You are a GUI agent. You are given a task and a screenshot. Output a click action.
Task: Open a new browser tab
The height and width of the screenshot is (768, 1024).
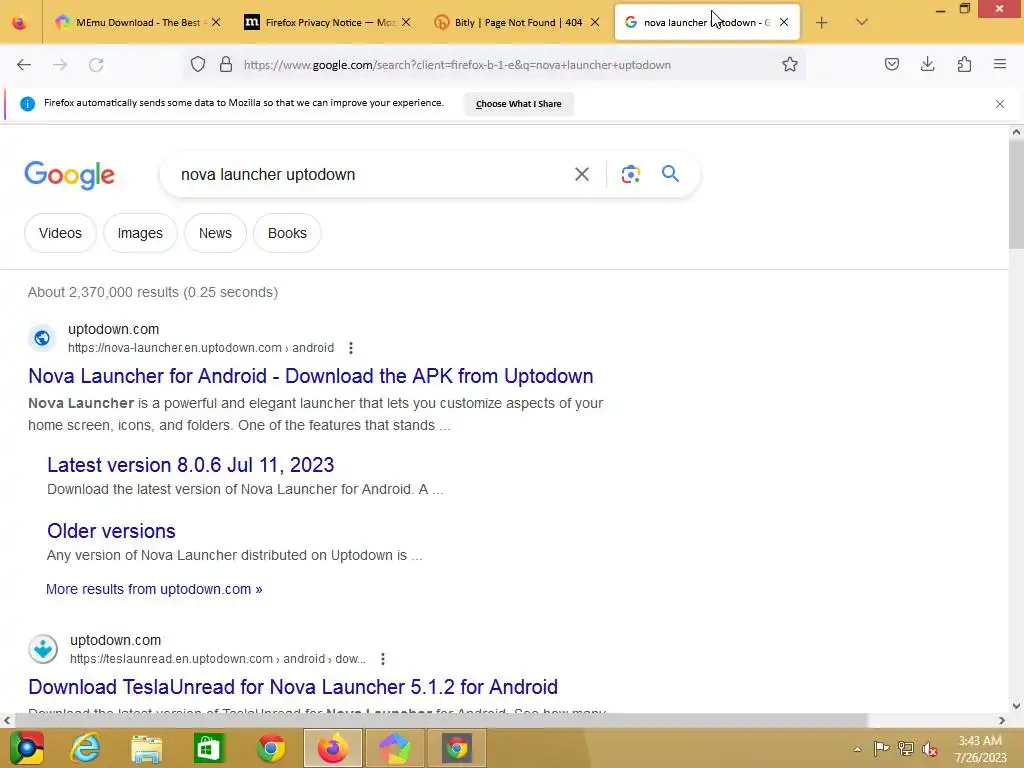point(822,23)
